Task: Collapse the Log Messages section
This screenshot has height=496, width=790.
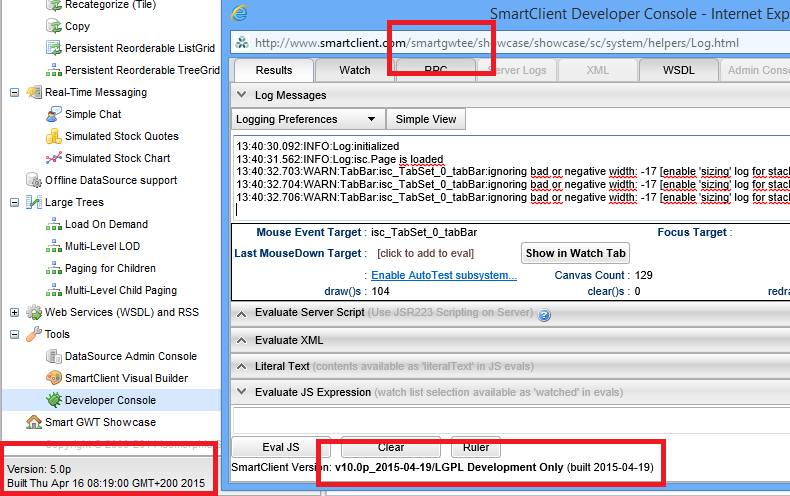Action: point(242,95)
